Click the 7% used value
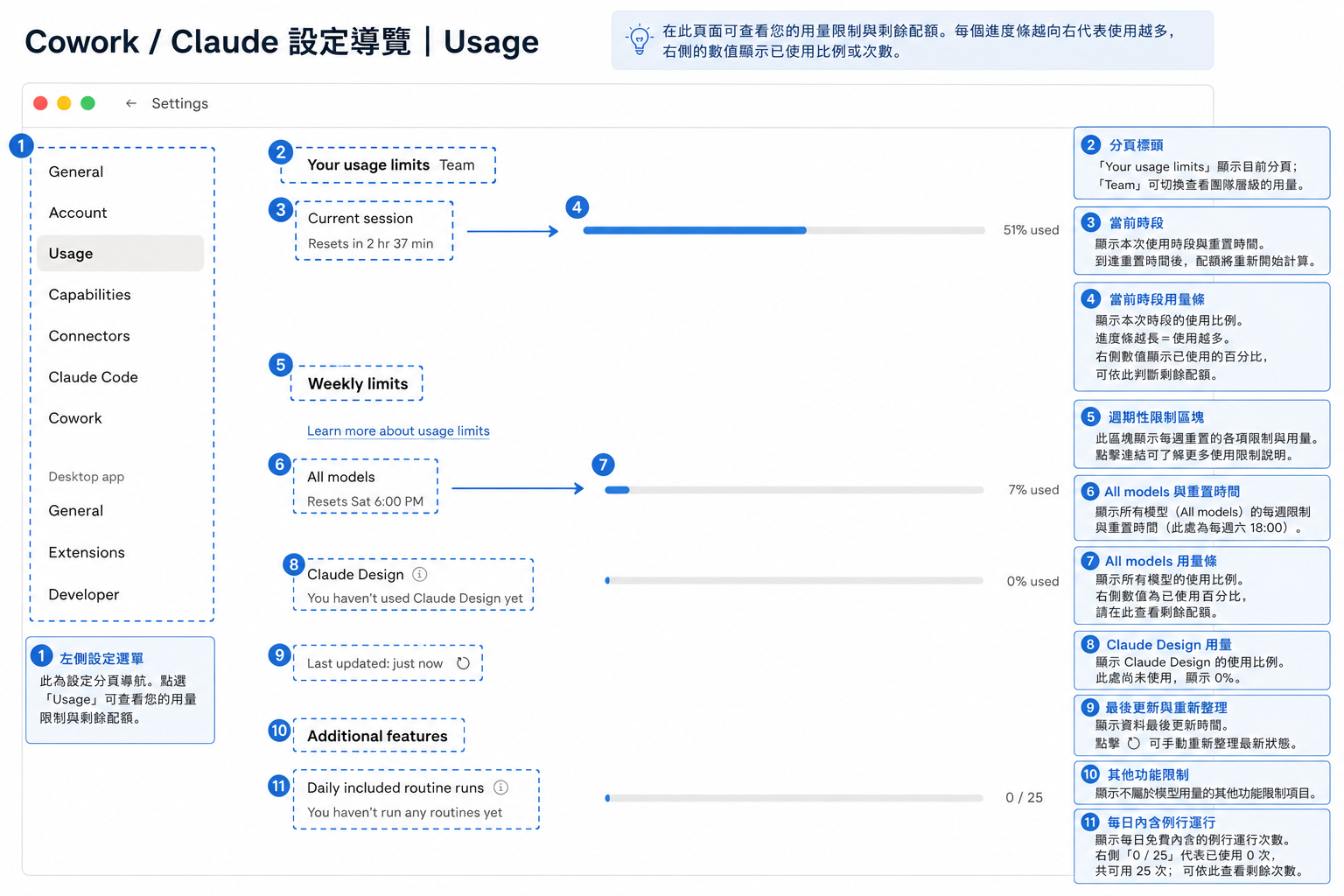This screenshot has width=1344, height=896. (1033, 490)
